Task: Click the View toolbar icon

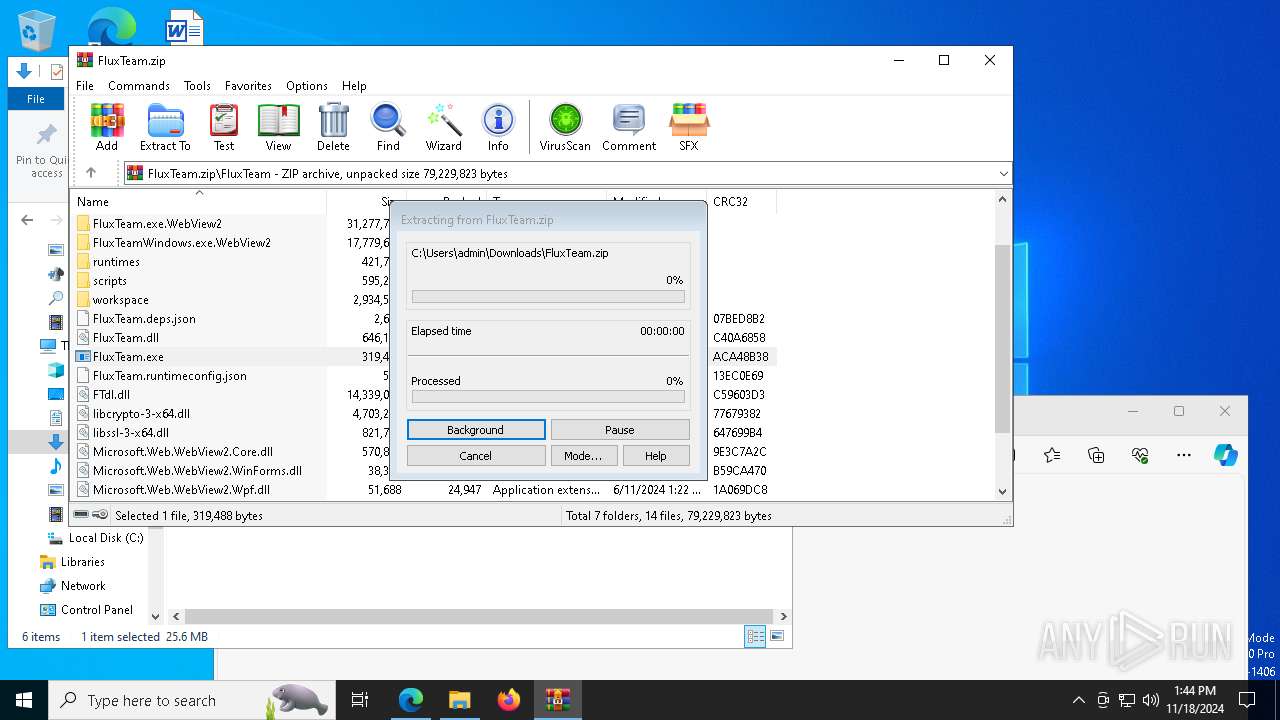Action: (278, 127)
